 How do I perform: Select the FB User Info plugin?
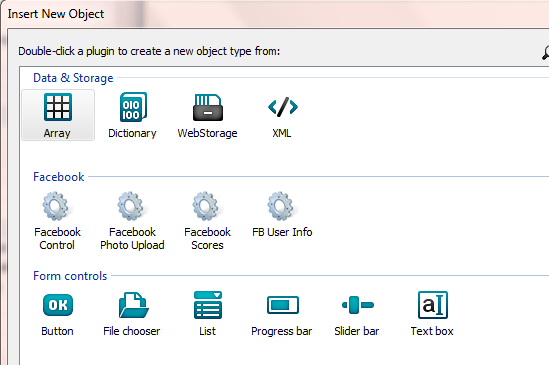click(x=282, y=215)
